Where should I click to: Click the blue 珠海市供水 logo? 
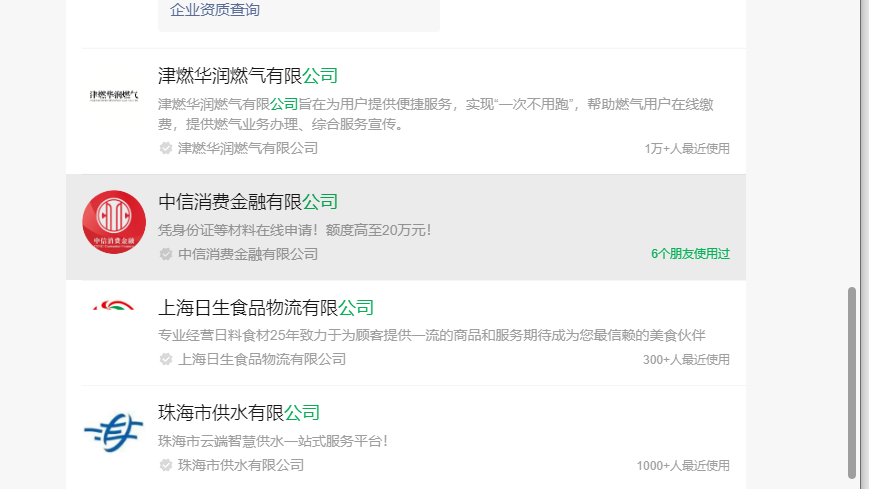[x=114, y=432]
